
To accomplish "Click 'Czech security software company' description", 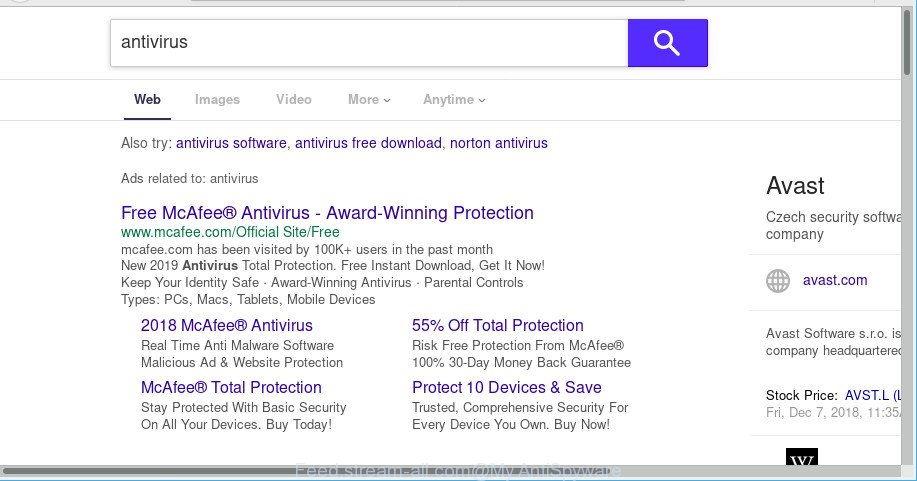I will (833, 225).
